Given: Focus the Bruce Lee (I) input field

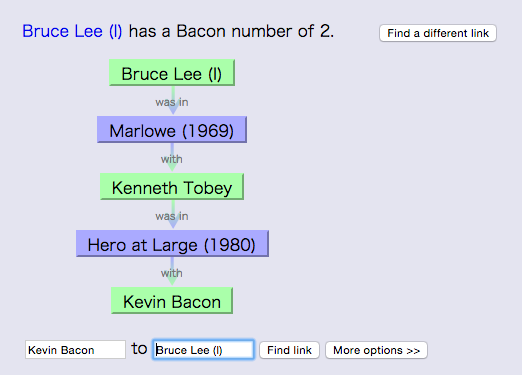Looking at the screenshot, I should (203, 350).
